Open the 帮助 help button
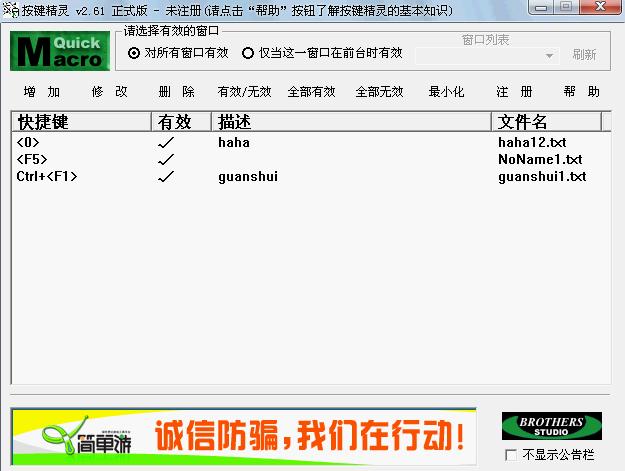The image size is (625, 471). click(582, 92)
